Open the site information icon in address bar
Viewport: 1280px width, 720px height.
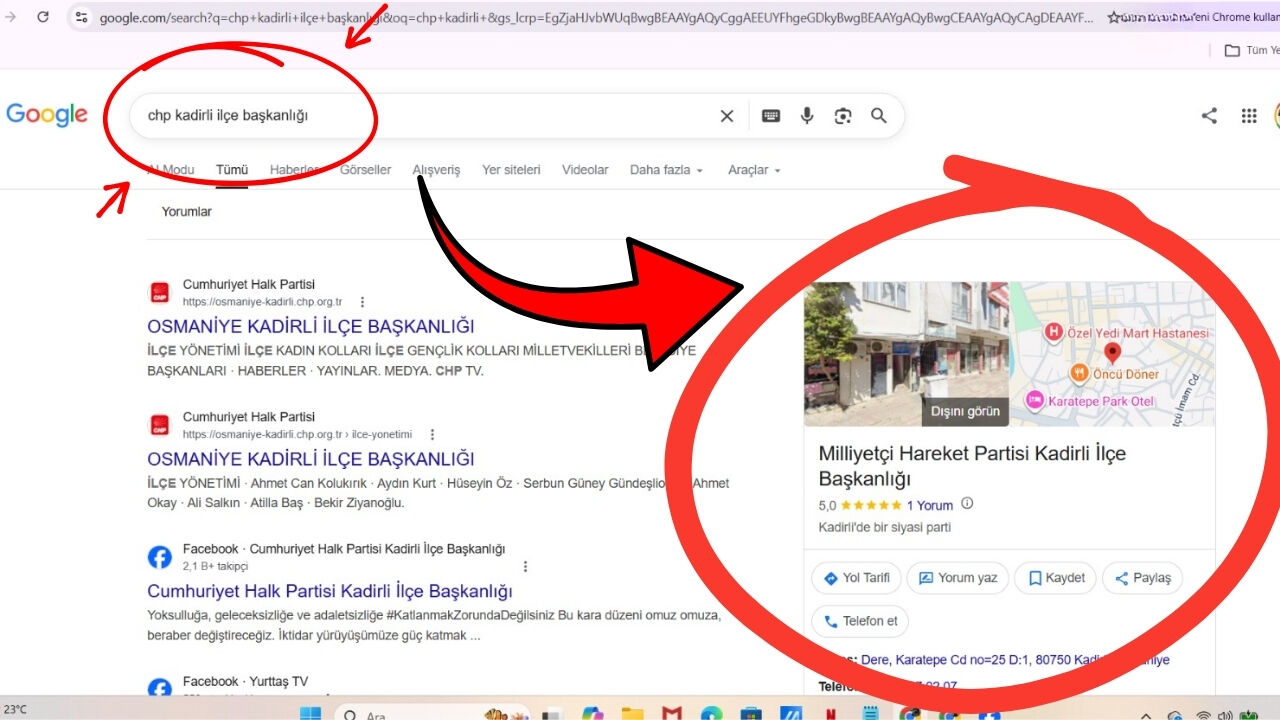point(82,17)
